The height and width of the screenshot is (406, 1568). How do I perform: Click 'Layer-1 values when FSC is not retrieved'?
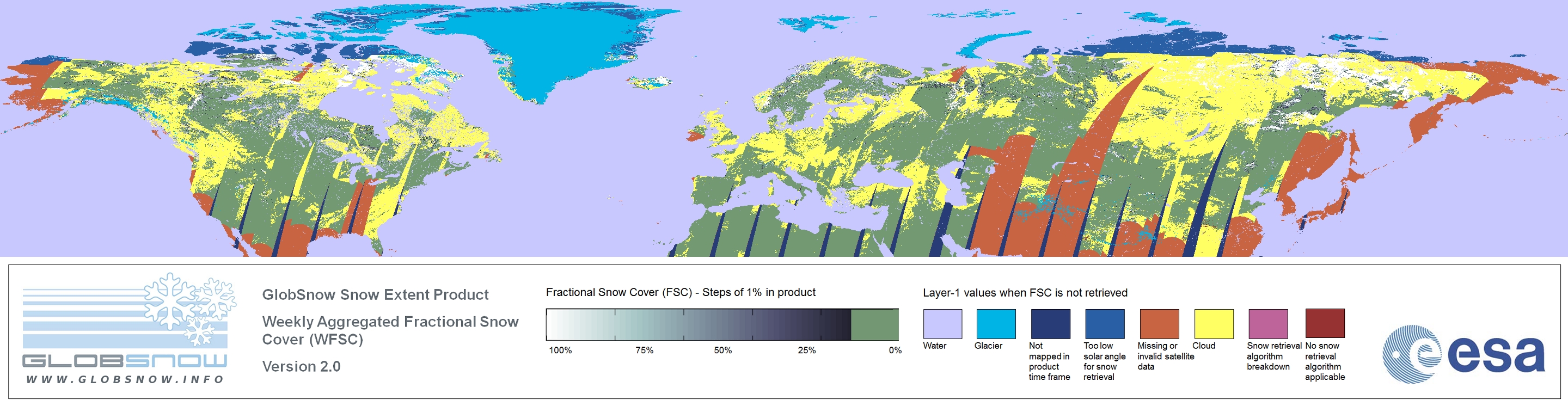[1025, 293]
